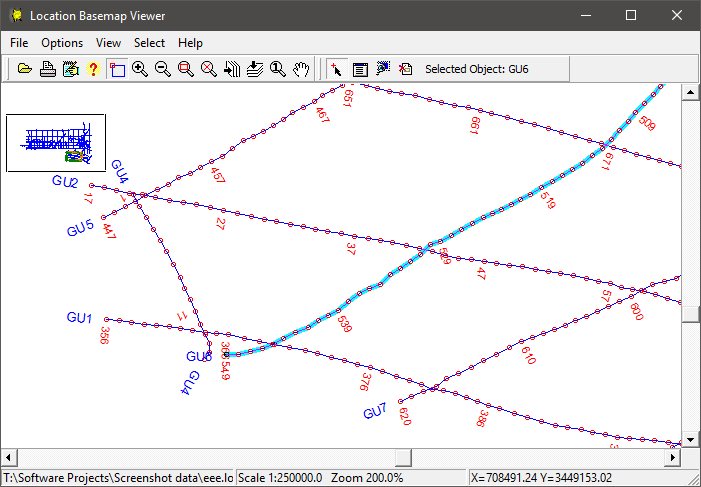Click the zoom 1:1 magnifier icon

[277, 69]
